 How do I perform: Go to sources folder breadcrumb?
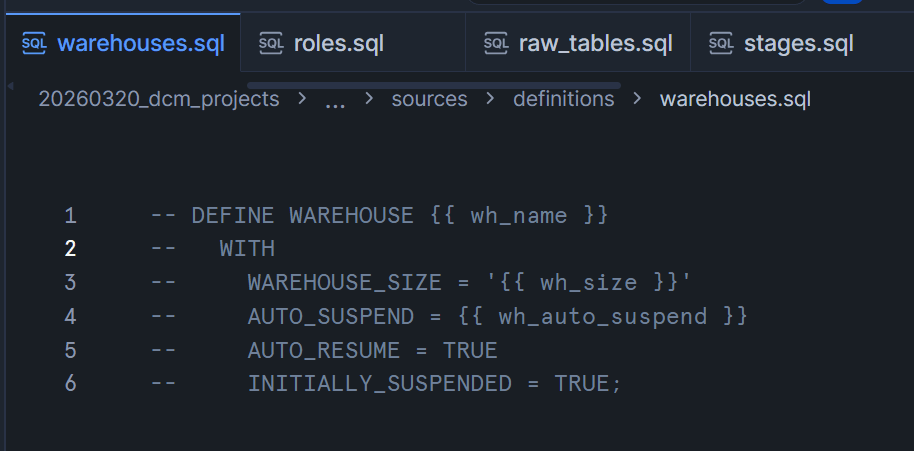429,99
